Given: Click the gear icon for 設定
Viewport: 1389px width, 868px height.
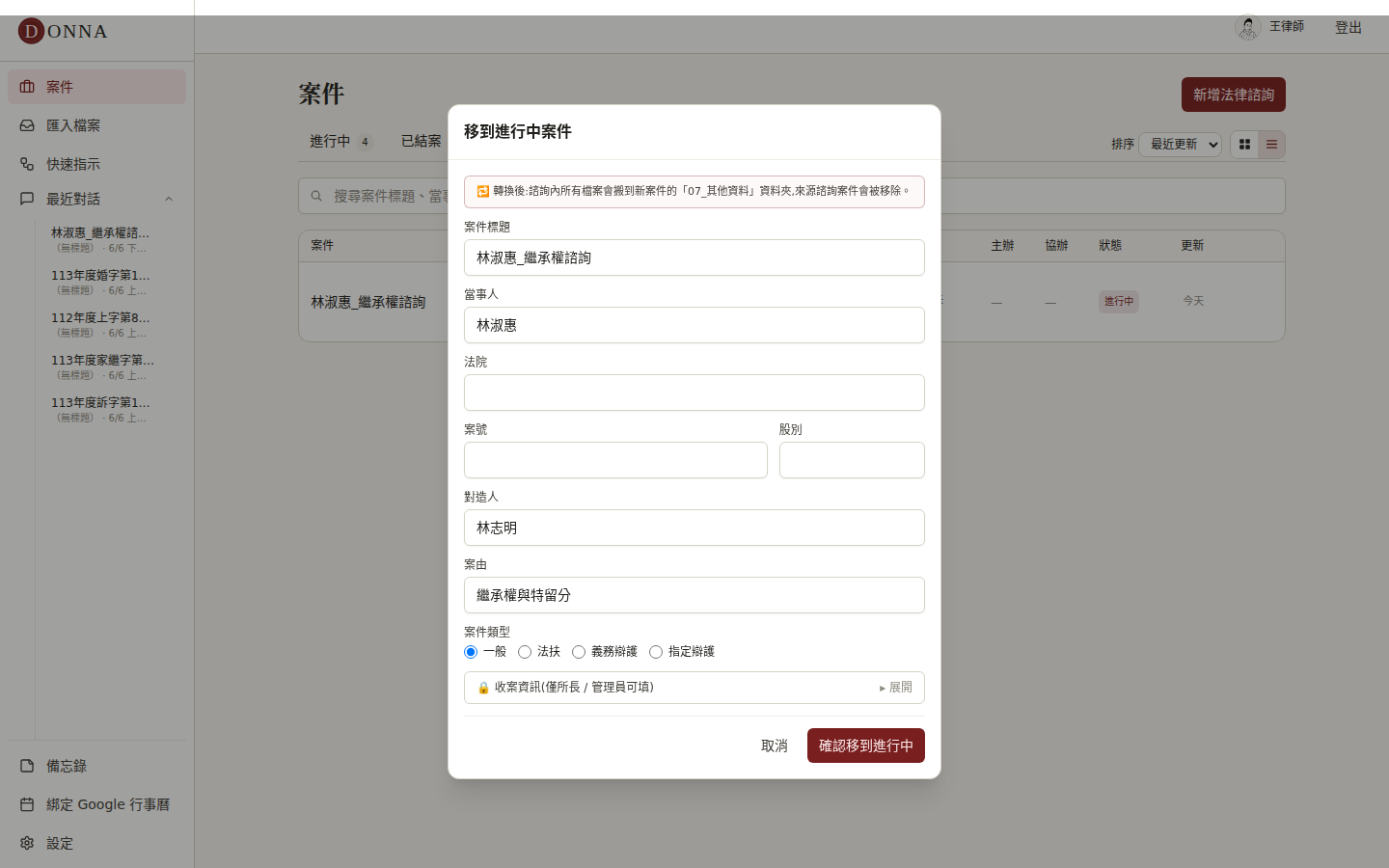Looking at the screenshot, I should tap(27, 843).
